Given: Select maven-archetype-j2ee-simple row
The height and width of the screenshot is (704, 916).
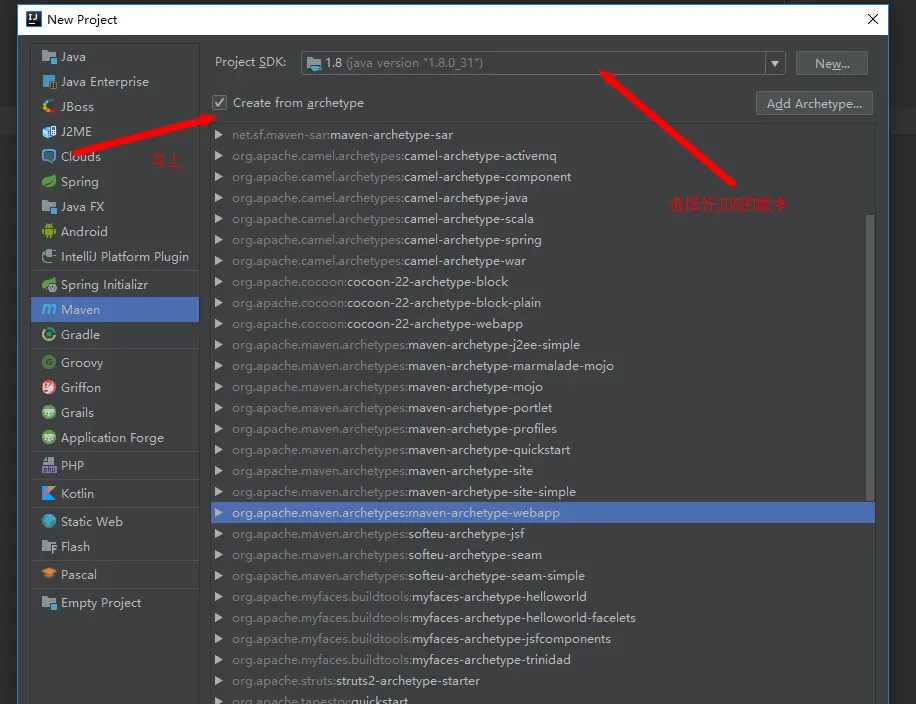Looking at the screenshot, I should (543, 345).
